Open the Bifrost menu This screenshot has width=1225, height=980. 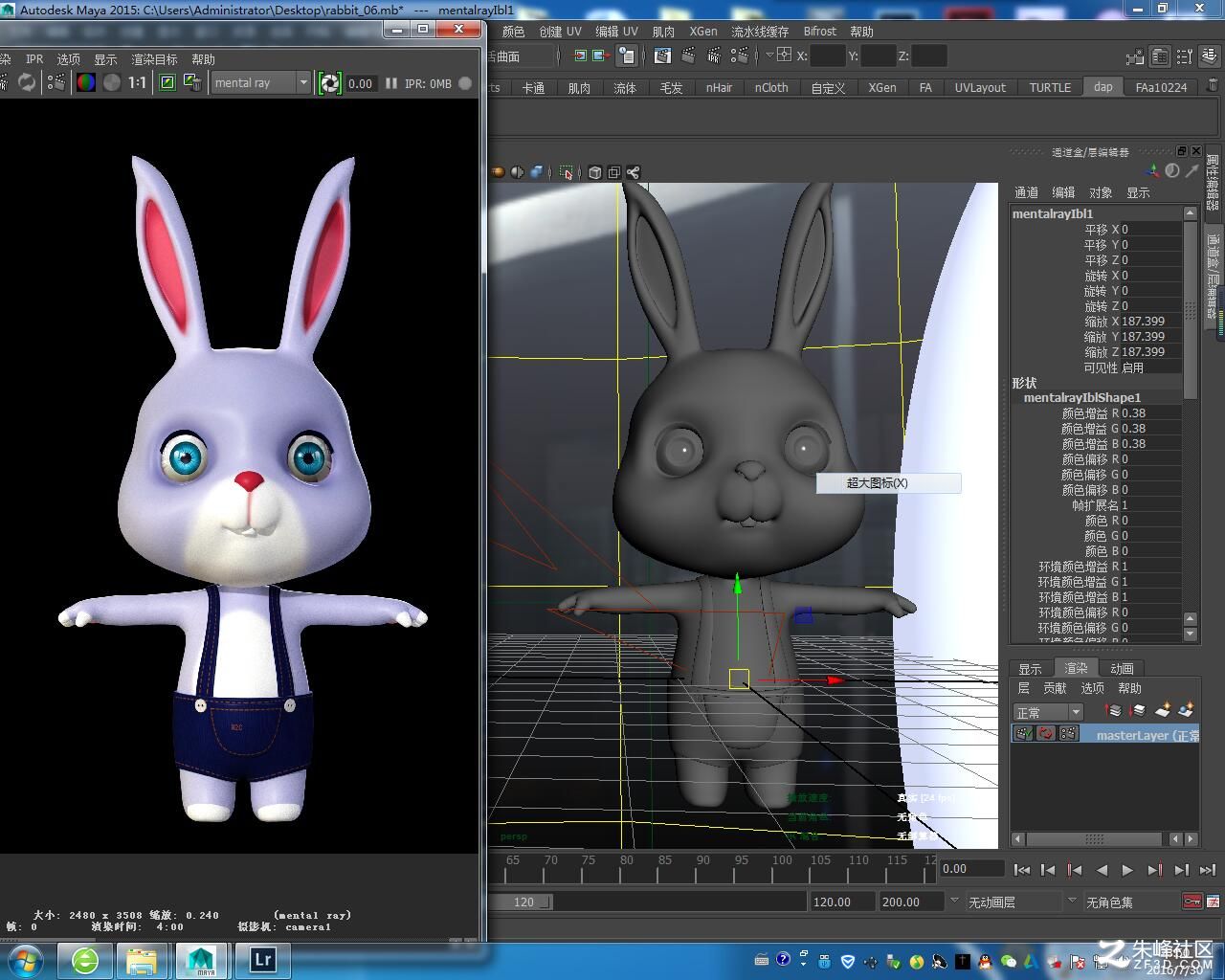(x=820, y=32)
